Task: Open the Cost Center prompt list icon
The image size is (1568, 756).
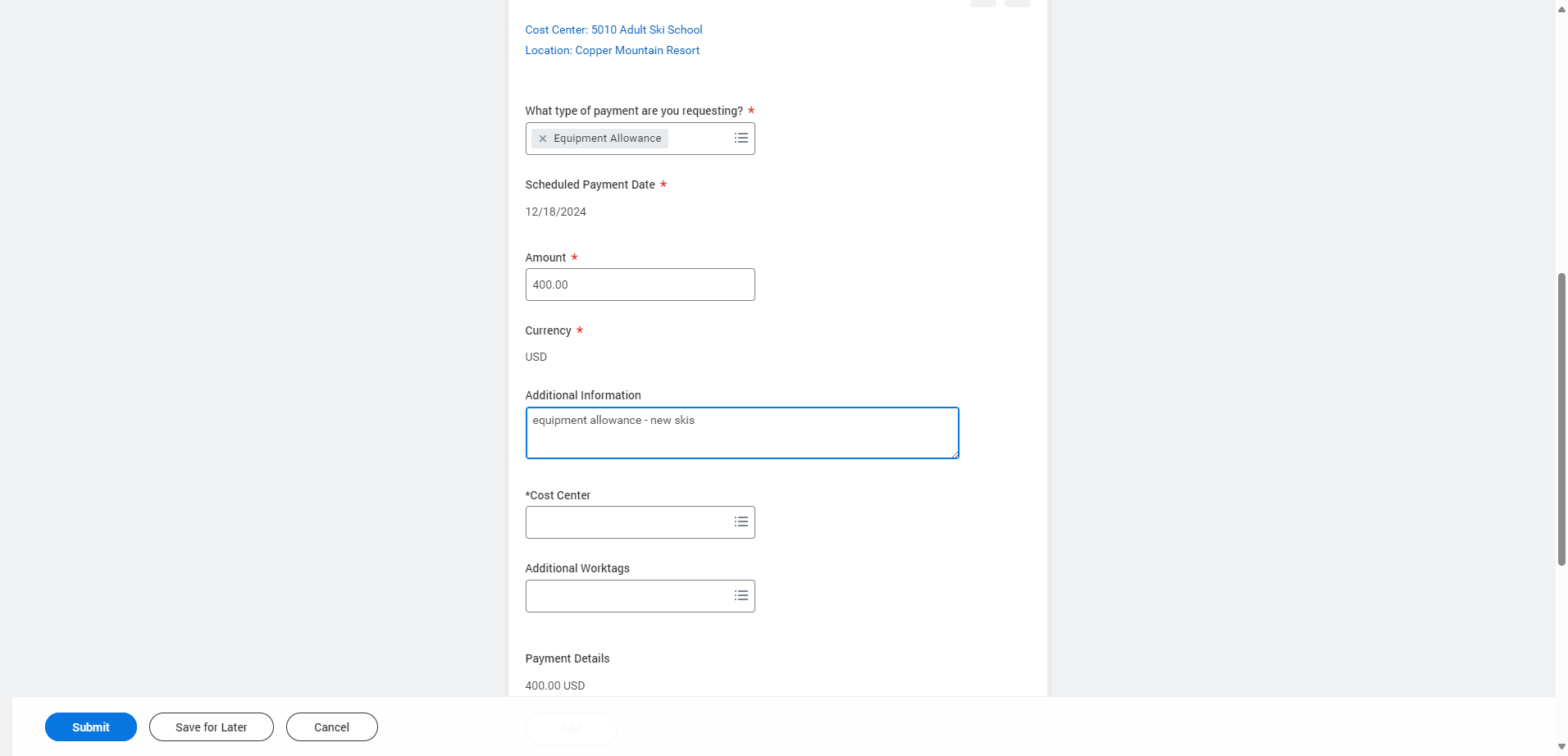Action: coord(741,521)
